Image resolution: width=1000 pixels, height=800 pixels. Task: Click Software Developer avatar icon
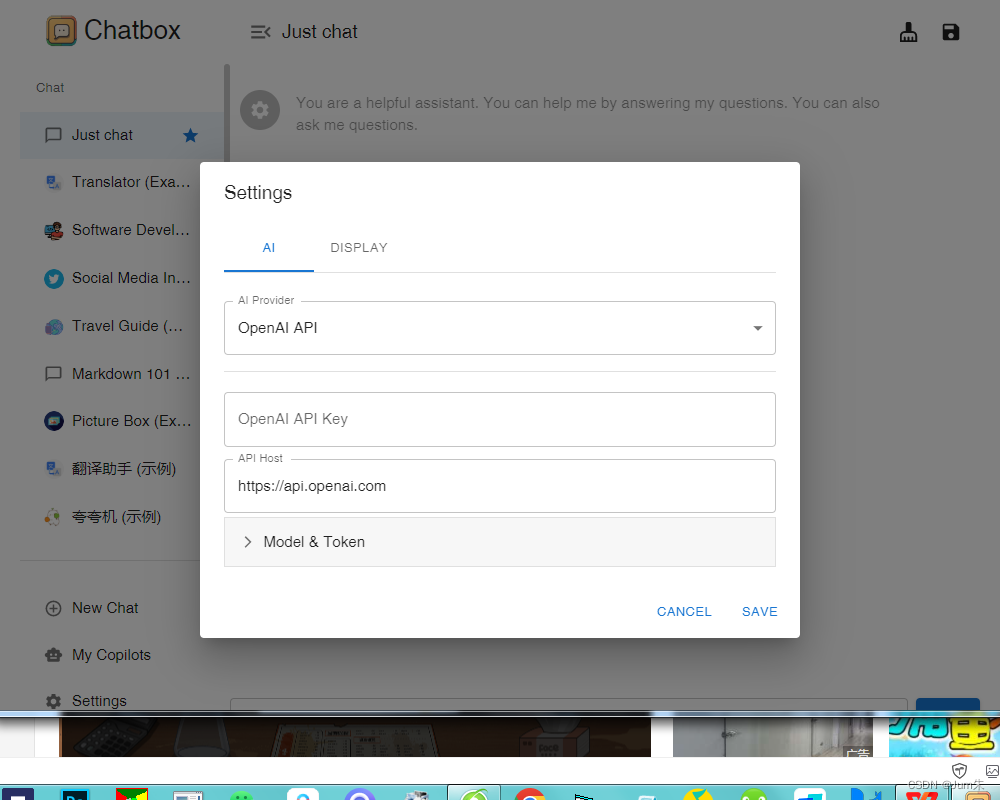[x=54, y=230]
